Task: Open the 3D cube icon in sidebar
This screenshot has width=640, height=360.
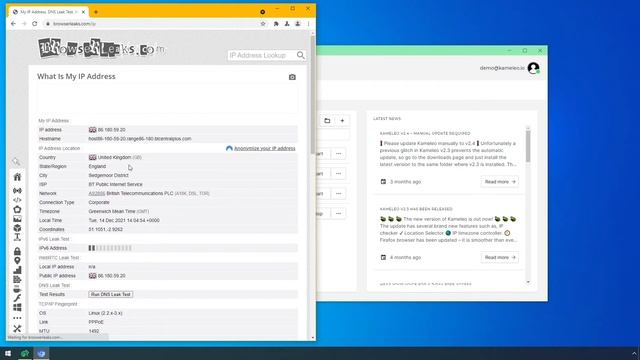Action: 17,228
